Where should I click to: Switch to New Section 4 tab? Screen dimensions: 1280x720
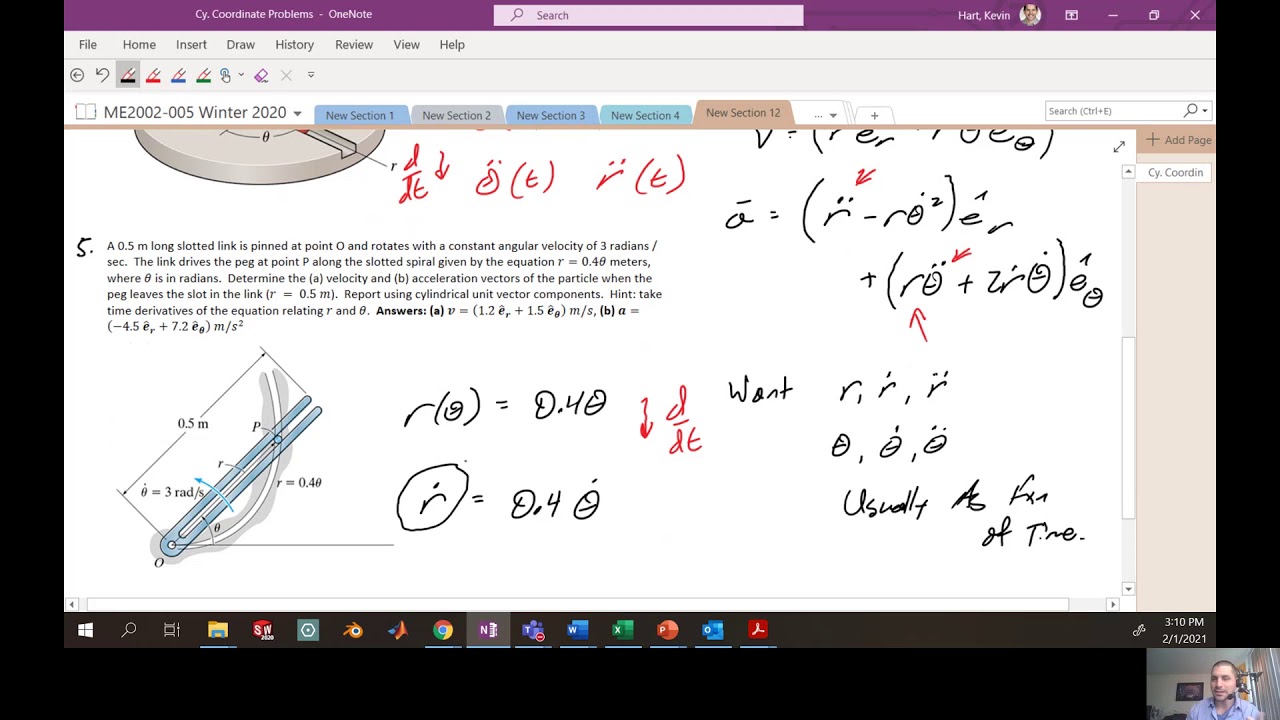[x=645, y=115]
